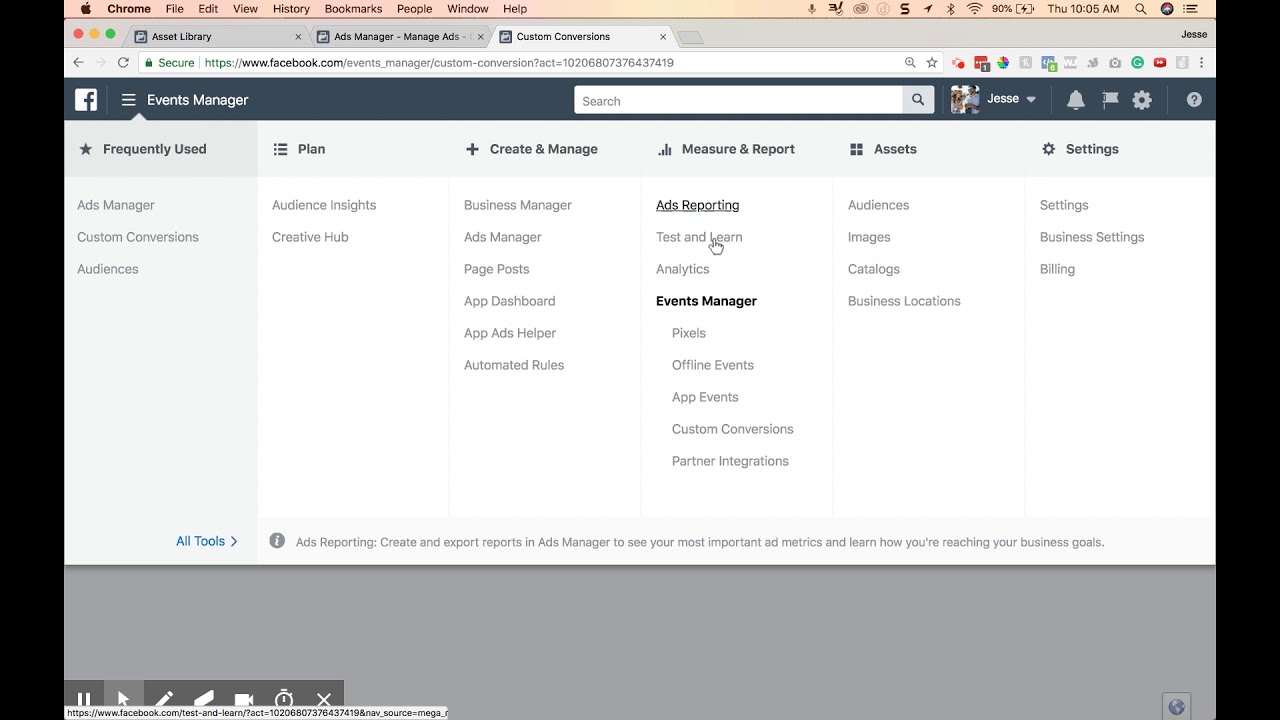The width and height of the screenshot is (1280, 720).
Task: Open App Dashboard
Action: [x=510, y=301]
